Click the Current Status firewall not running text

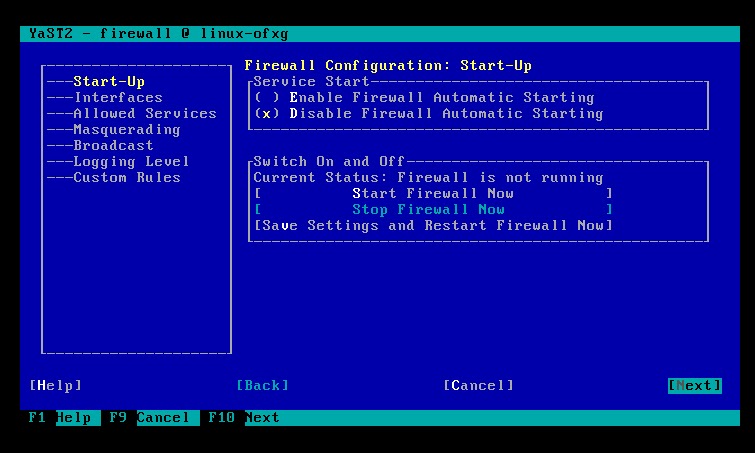(x=429, y=178)
